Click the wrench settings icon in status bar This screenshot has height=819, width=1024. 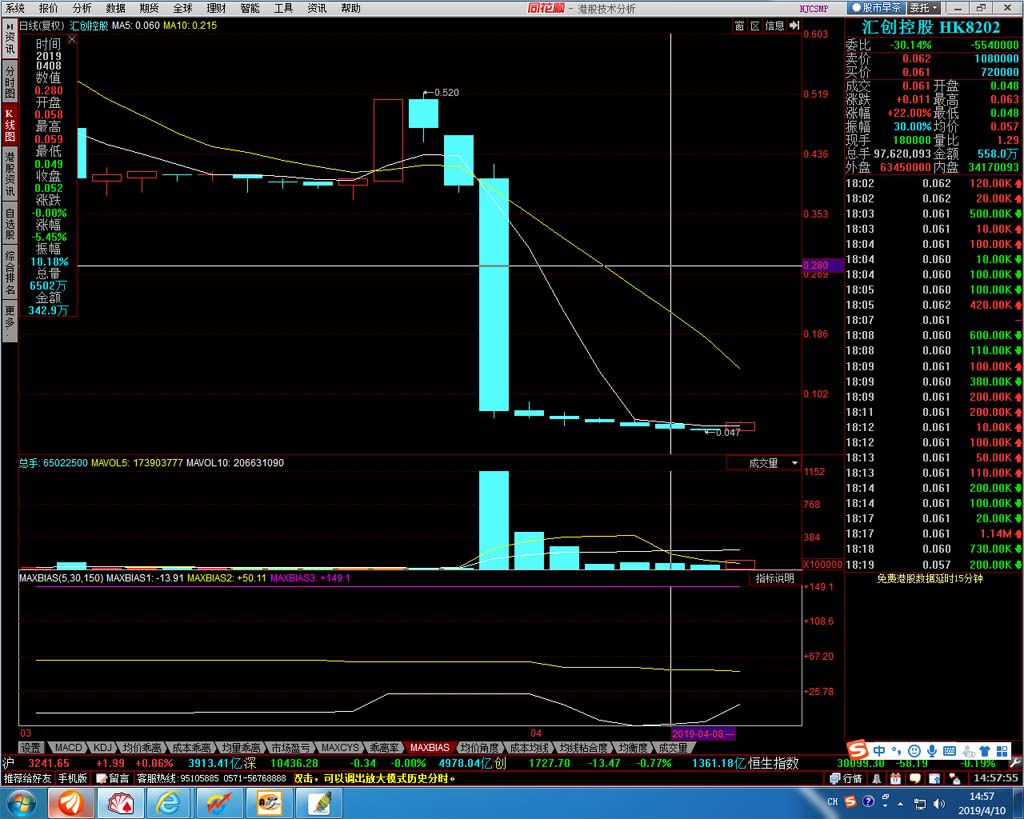[x=1014, y=763]
